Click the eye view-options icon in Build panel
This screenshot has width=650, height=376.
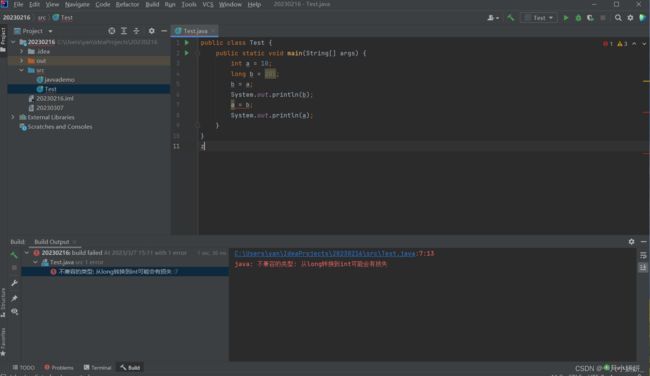click(15, 312)
